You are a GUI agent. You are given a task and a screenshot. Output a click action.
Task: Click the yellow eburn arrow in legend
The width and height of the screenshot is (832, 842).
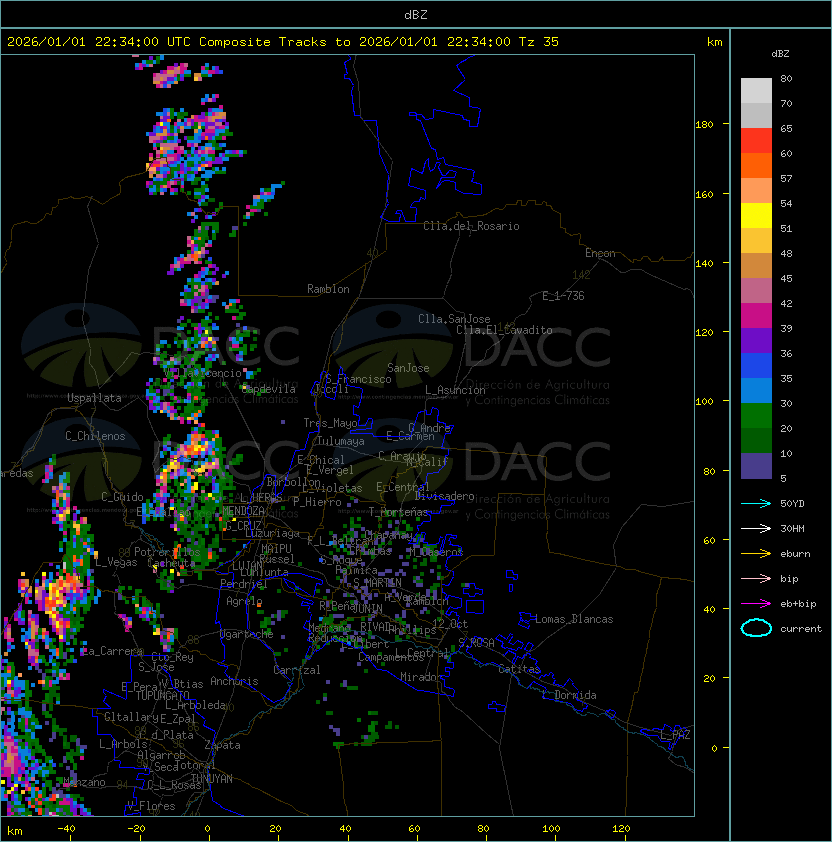pyautogui.click(x=756, y=554)
